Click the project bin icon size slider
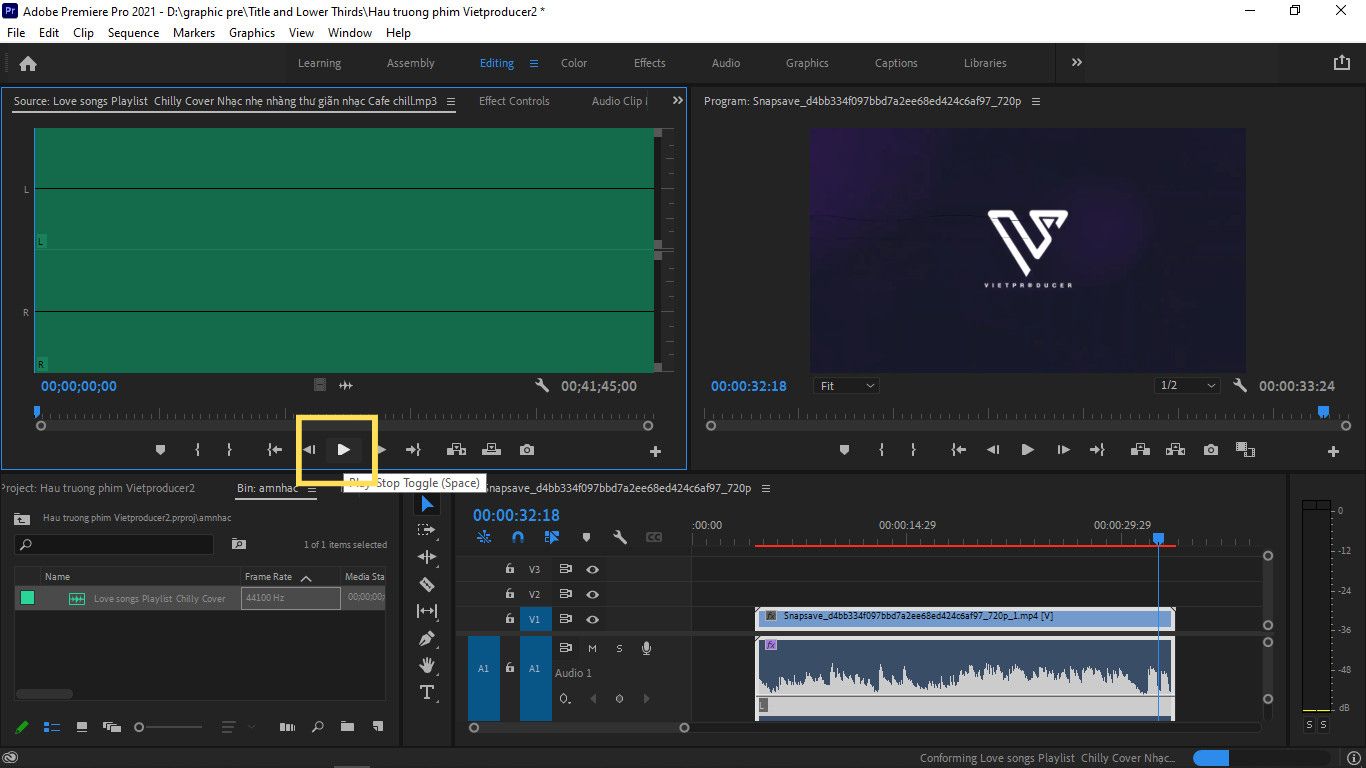Viewport: 1366px width, 768px height. pos(168,727)
